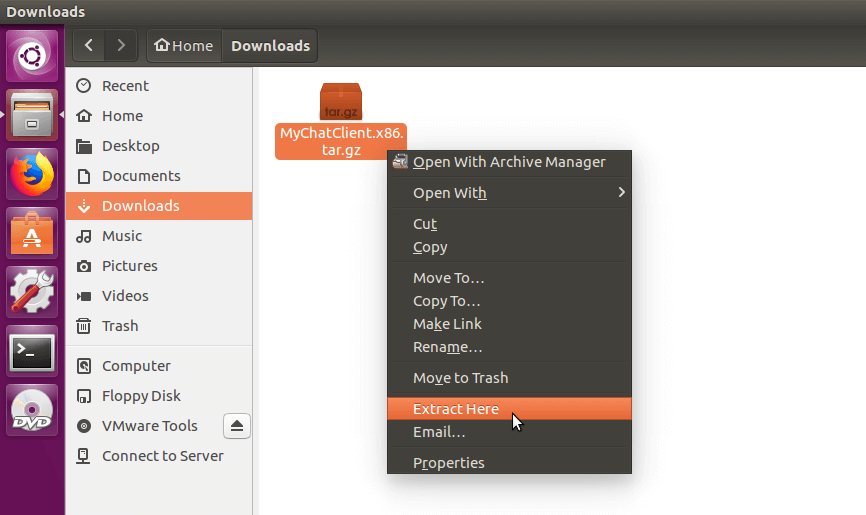Select Properties in the context menu
Screen dimensions: 866x515
click(449, 463)
